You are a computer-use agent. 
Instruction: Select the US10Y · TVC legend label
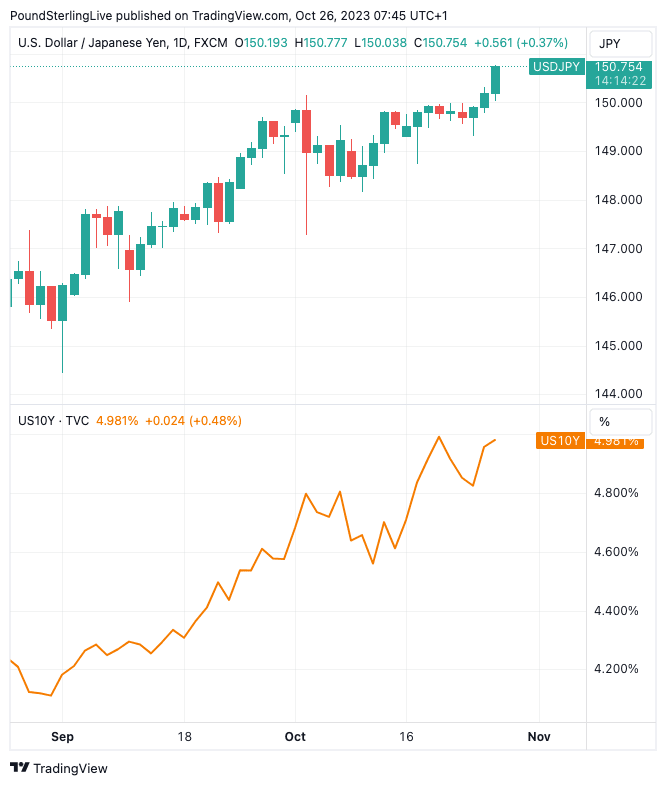pyautogui.click(x=54, y=421)
